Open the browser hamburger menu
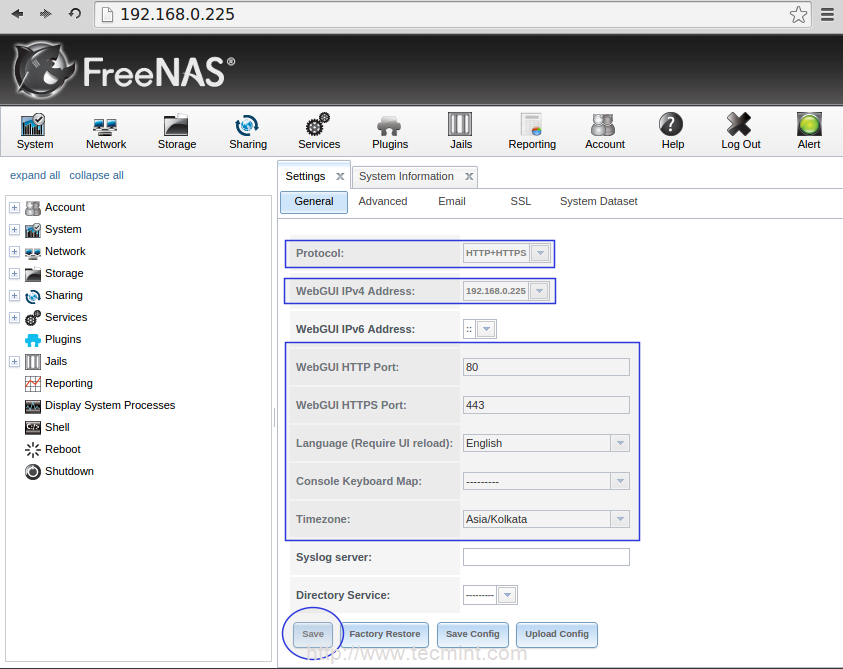The height and width of the screenshot is (669, 843). tap(827, 15)
